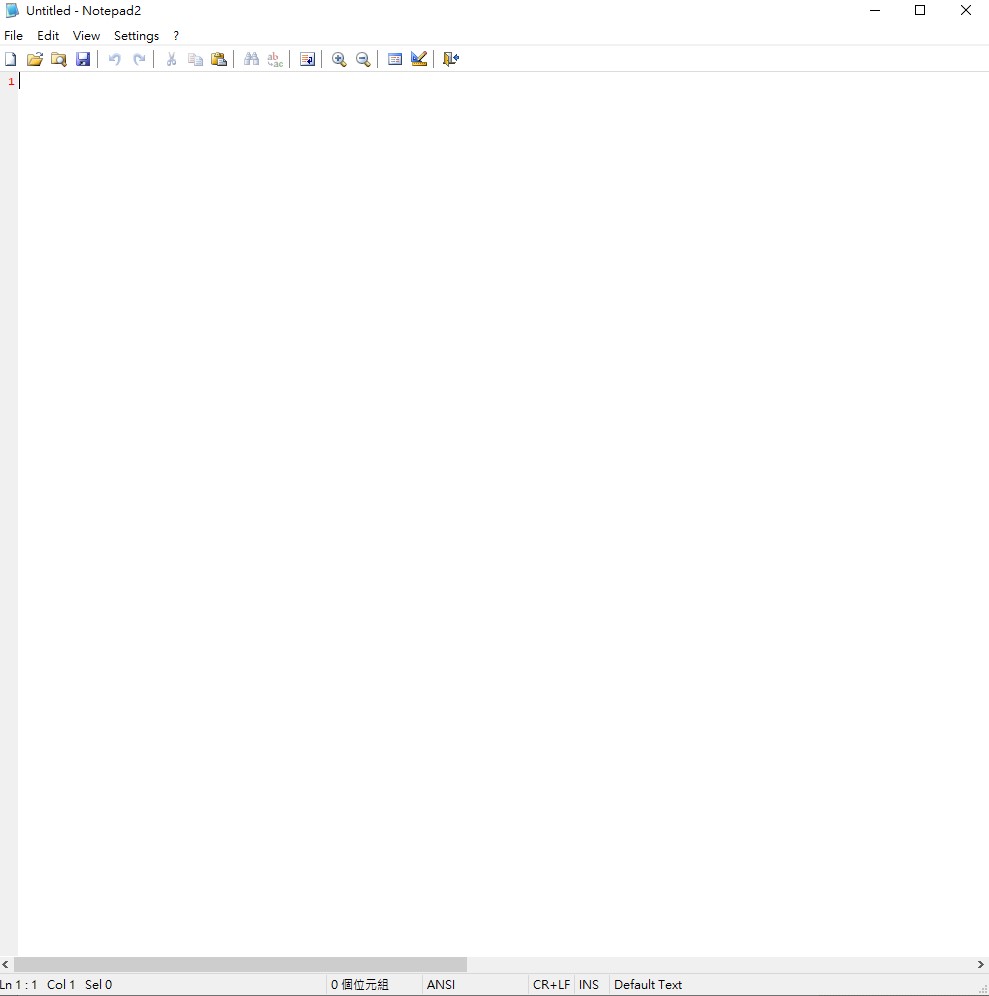This screenshot has height=996, width=989.
Task: Click the Browse files toolbar icon
Action: pyautogui.click(x=58, y=59)
